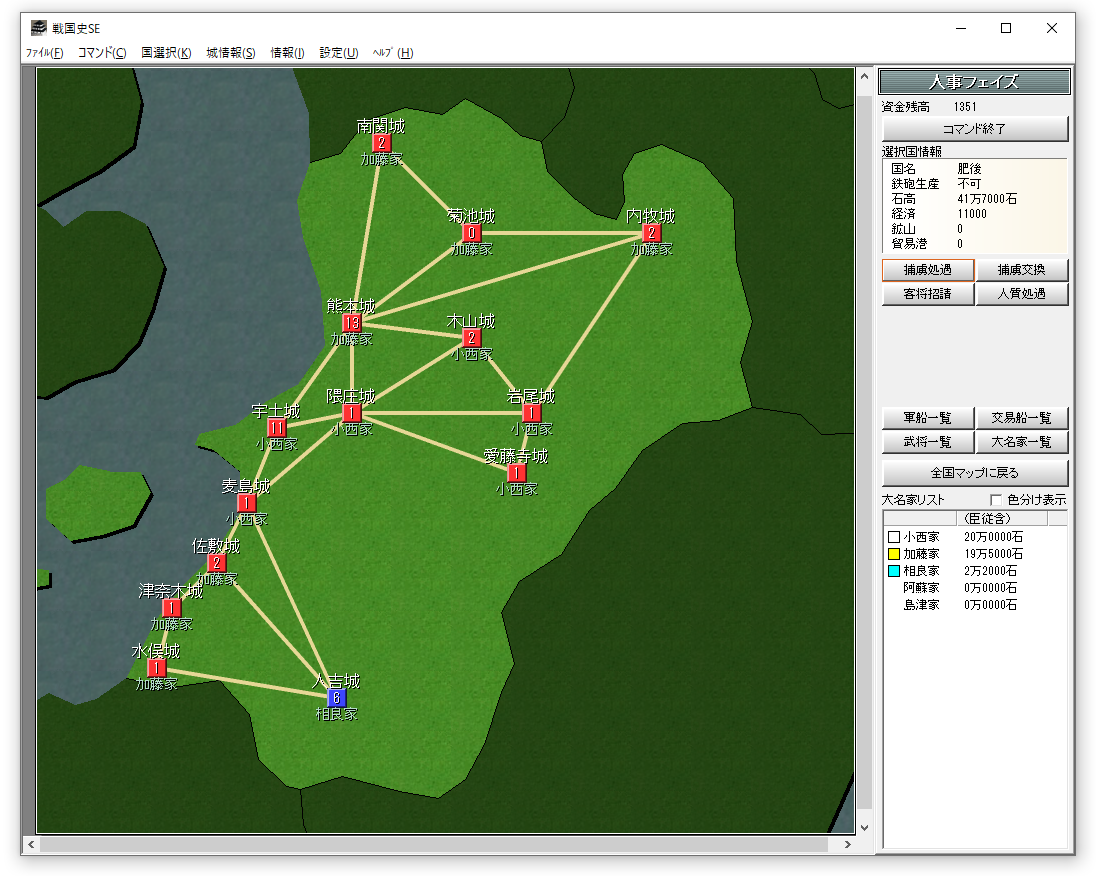The height and width of the screenshot is (876, 1096).
Task: Open the 城情報(S) menu
Action: tap(231, 53)
